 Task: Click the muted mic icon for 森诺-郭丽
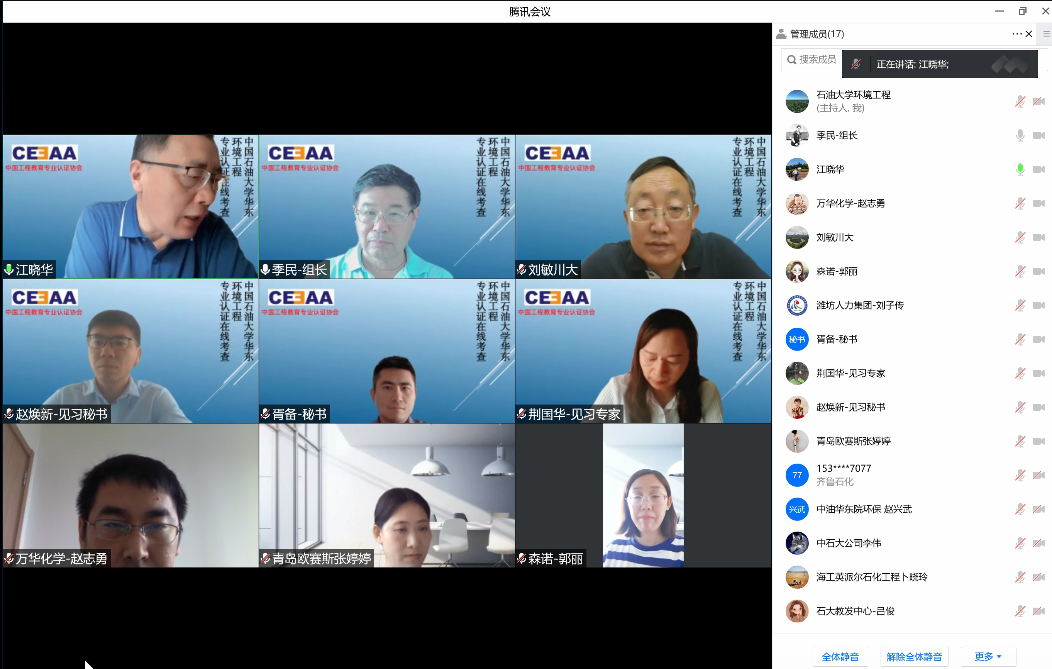(1020, 271)
